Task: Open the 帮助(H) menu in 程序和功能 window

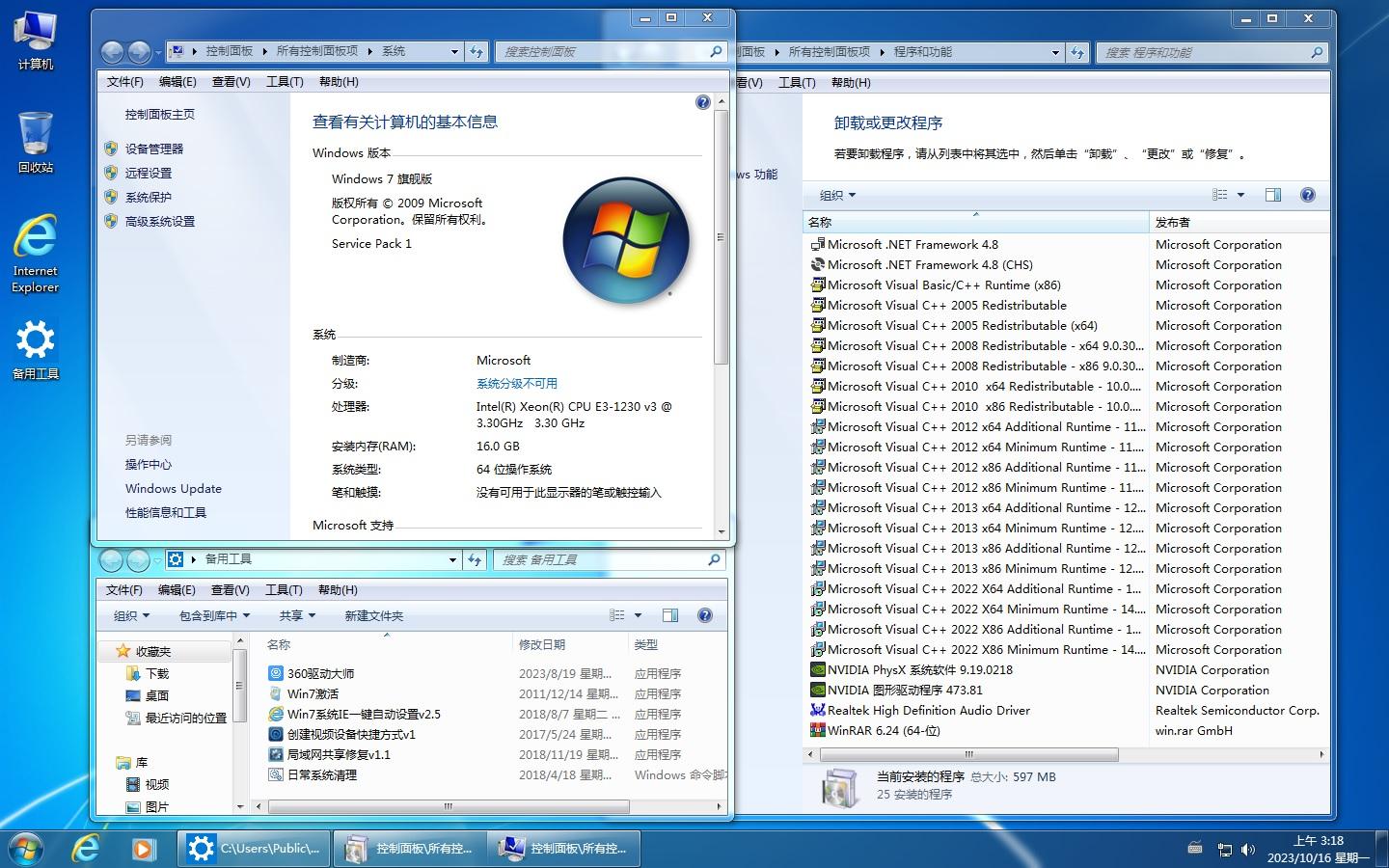Action: click(x=851, y=83)
